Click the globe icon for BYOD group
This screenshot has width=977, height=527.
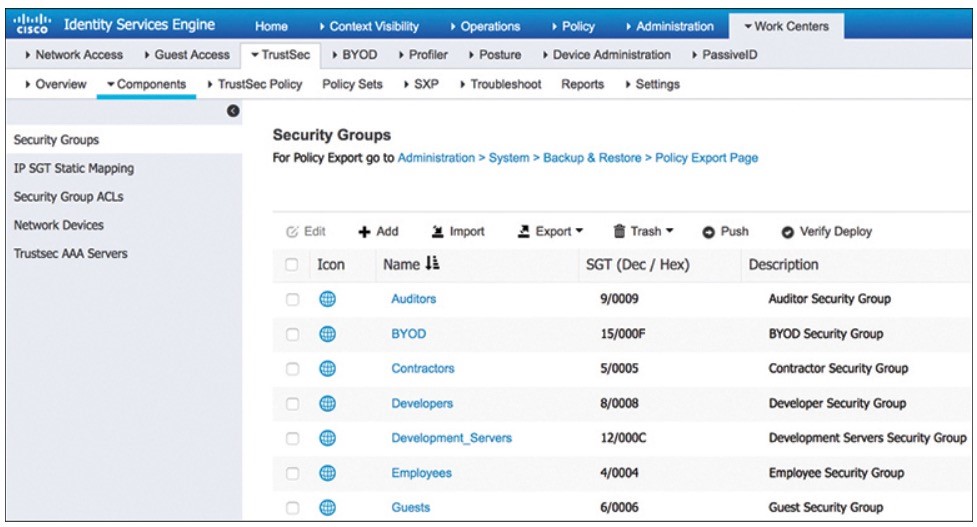pos(327,334)
